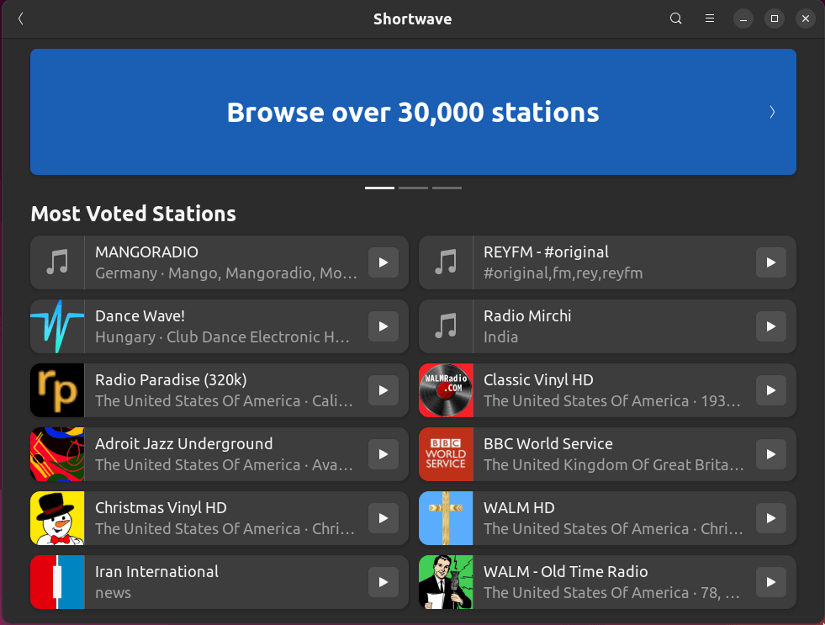Click the Shortwave window title
825x625 pixels.
tap(412, 19)
